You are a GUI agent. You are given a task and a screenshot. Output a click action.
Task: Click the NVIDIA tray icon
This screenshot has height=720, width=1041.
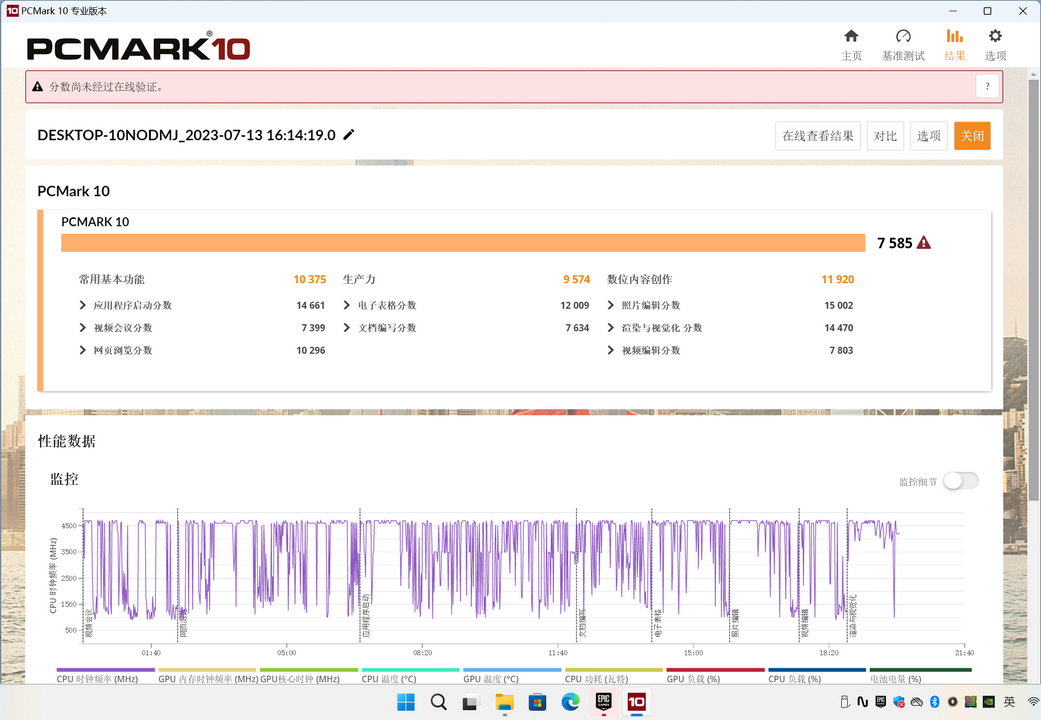point(989,701)
